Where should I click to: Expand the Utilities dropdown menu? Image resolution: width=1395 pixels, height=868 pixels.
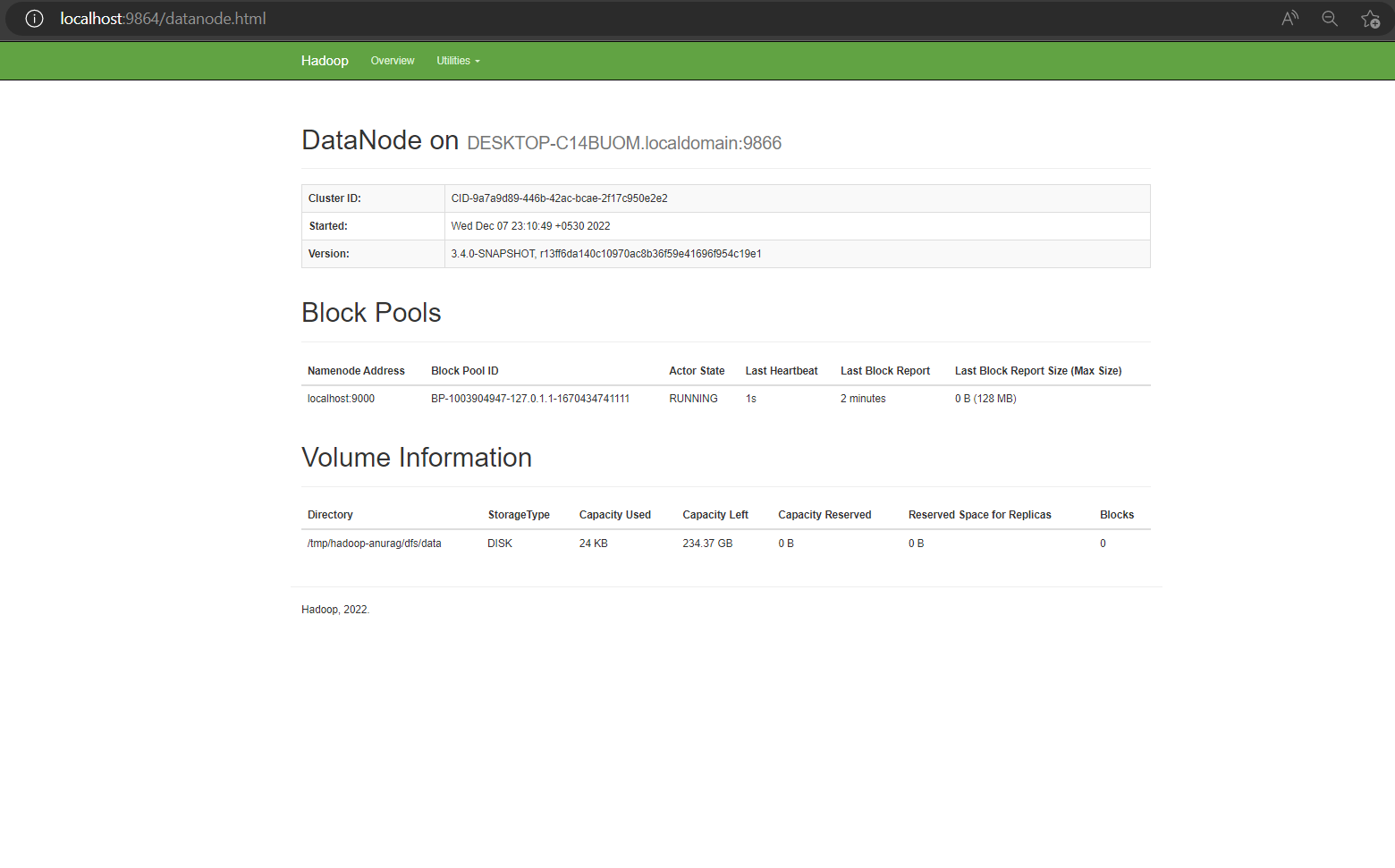coord(458,61)
